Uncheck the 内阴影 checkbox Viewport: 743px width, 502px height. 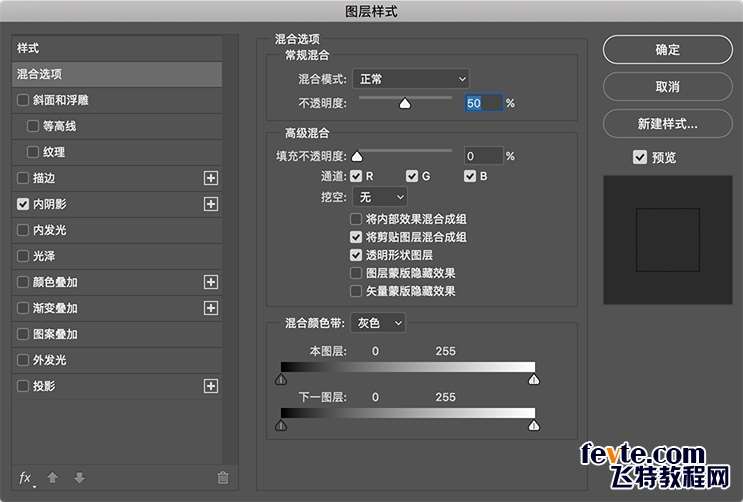(23, 204)
